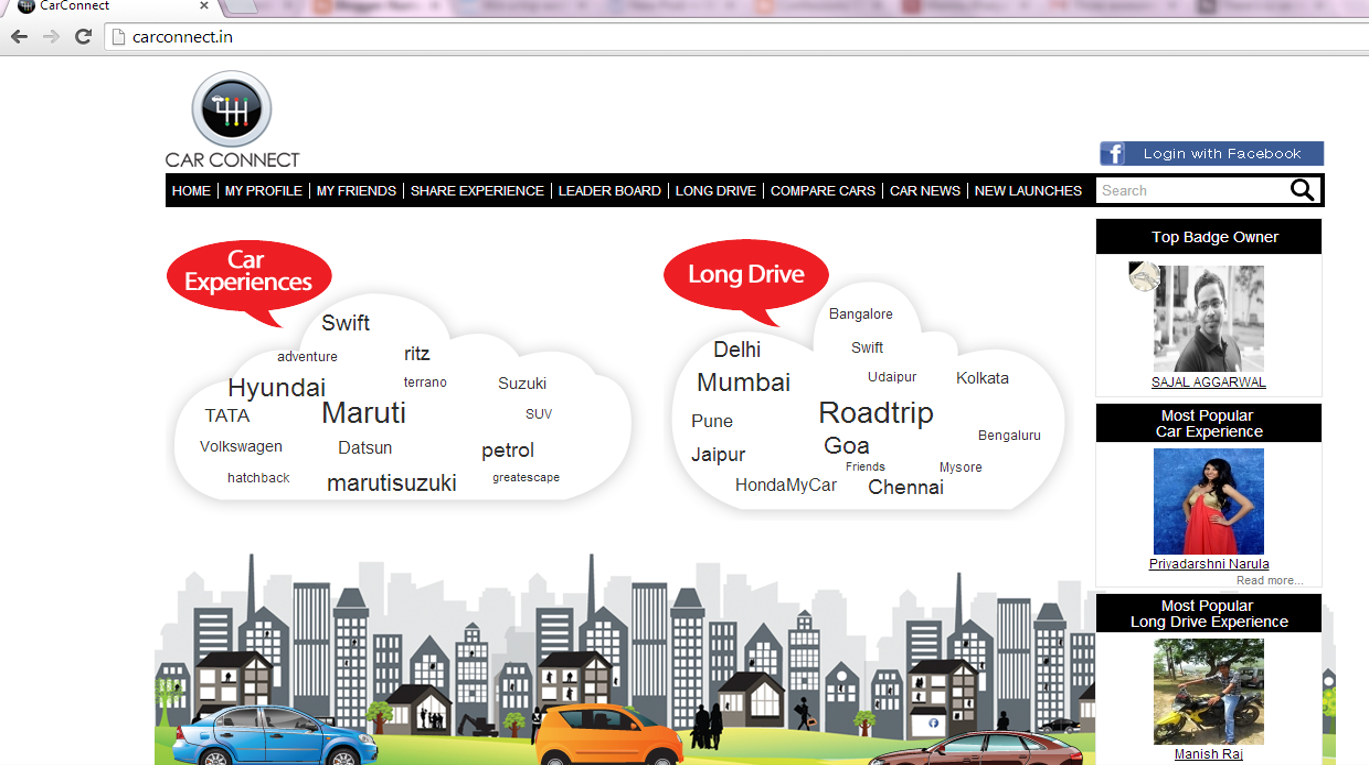Open LEADER BOARD menu item
The height and width of the screenshot is (765, 1369).
pyautogui.click(x=609, y=191)
